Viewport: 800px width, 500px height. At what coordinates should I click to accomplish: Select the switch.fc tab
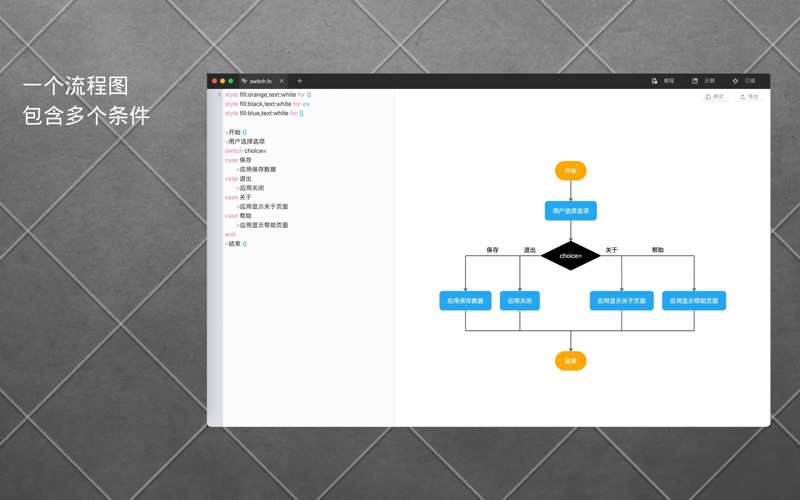click(259, 81)
